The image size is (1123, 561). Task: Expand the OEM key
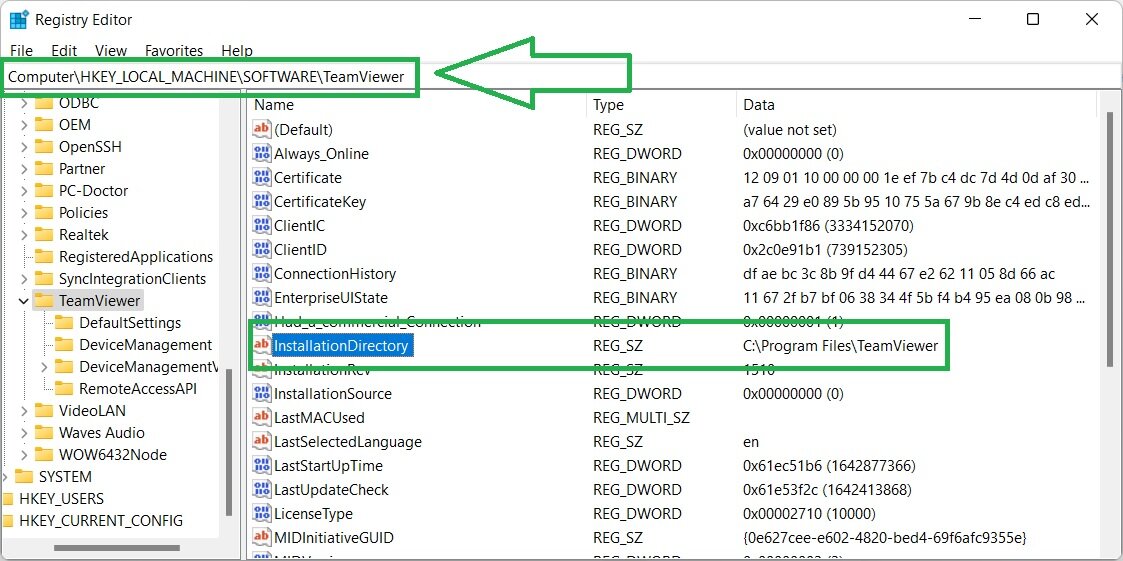click(24, 125)
